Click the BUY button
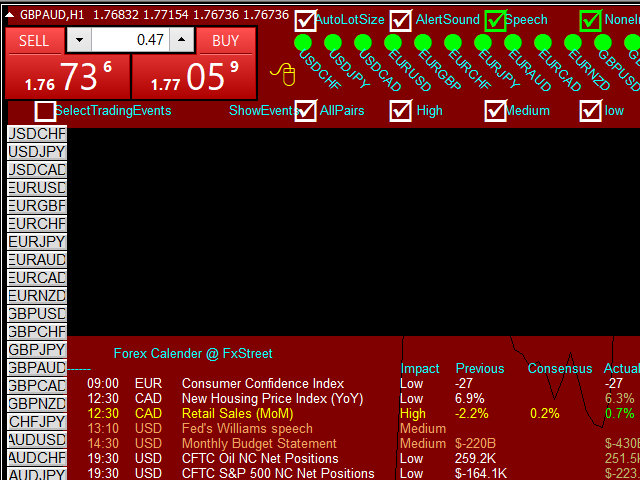 tap(226, 41)
